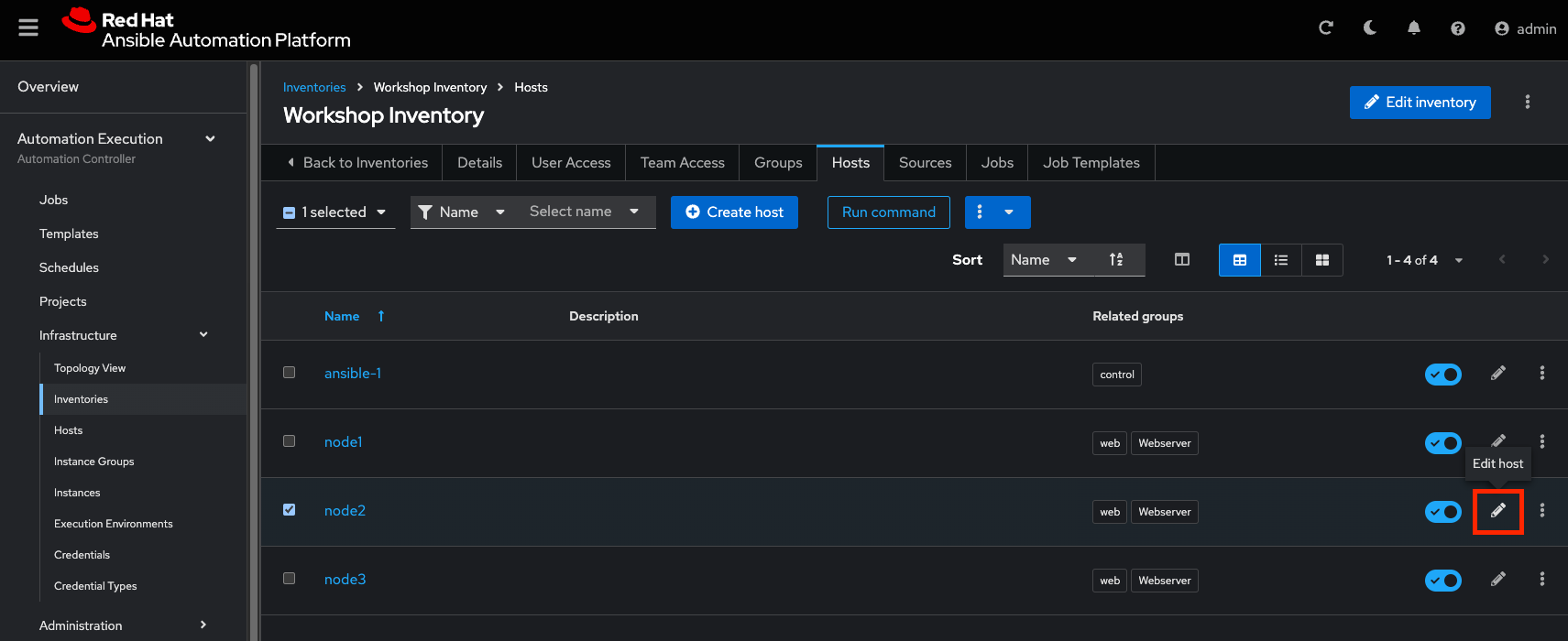Open kebab menu for ansible-1 row
The height and width of the screenshot is (641, 1568).
click(1541, 374)
